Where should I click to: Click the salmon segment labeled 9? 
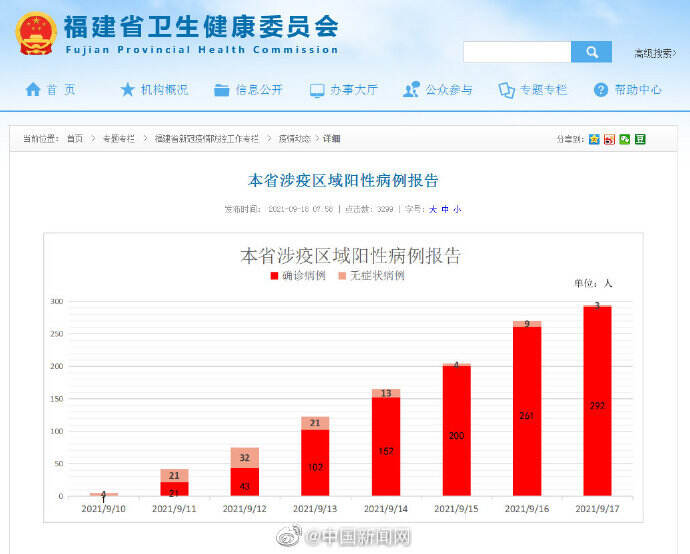527,324
